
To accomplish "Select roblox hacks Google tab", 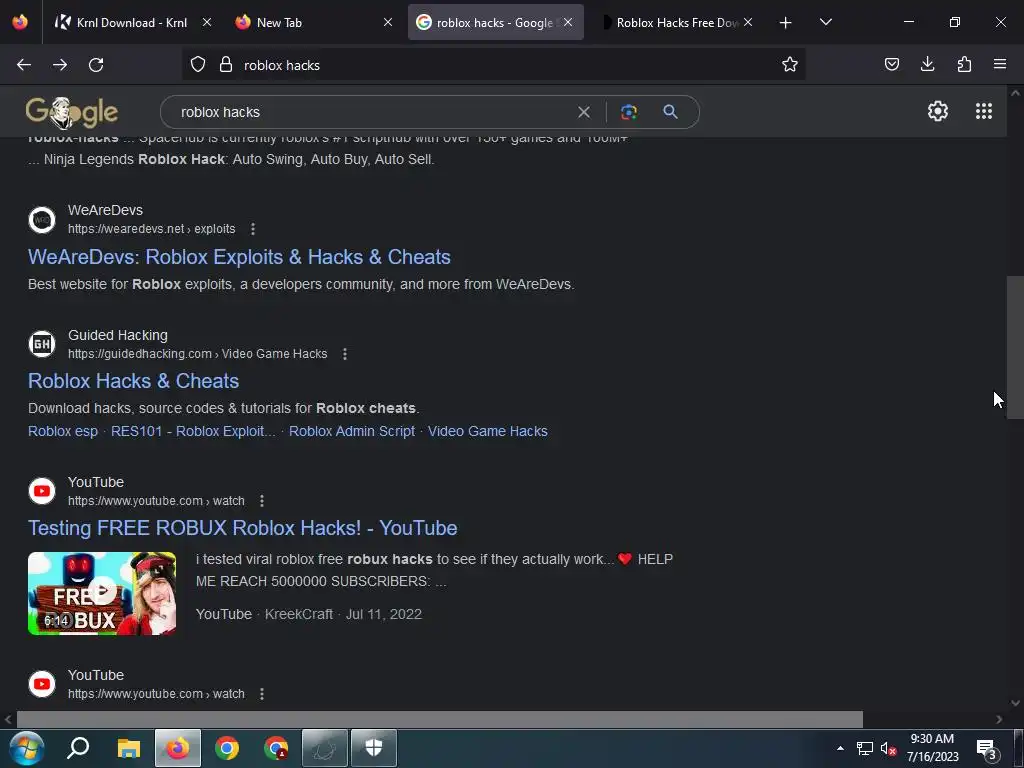I will tap(496, 23).
